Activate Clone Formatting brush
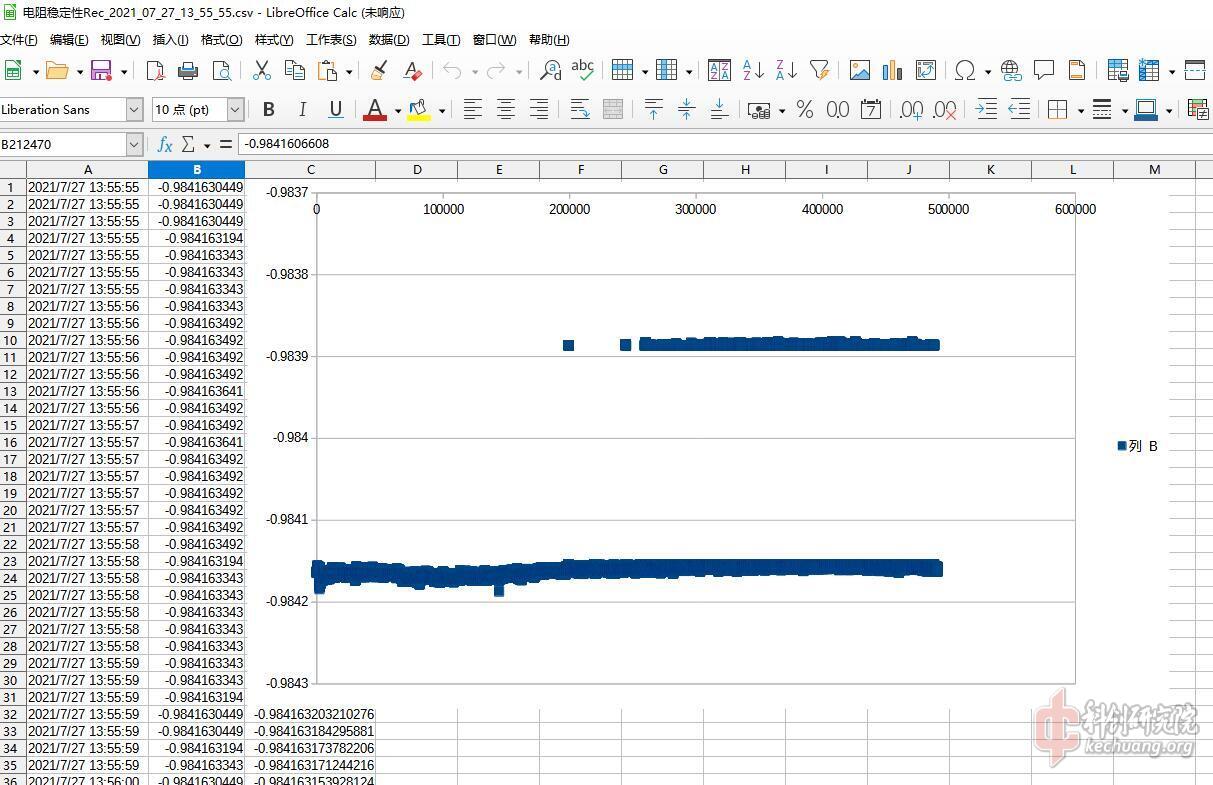The height and width of the screenshot is (785, 1213). (x=379, y=70)
